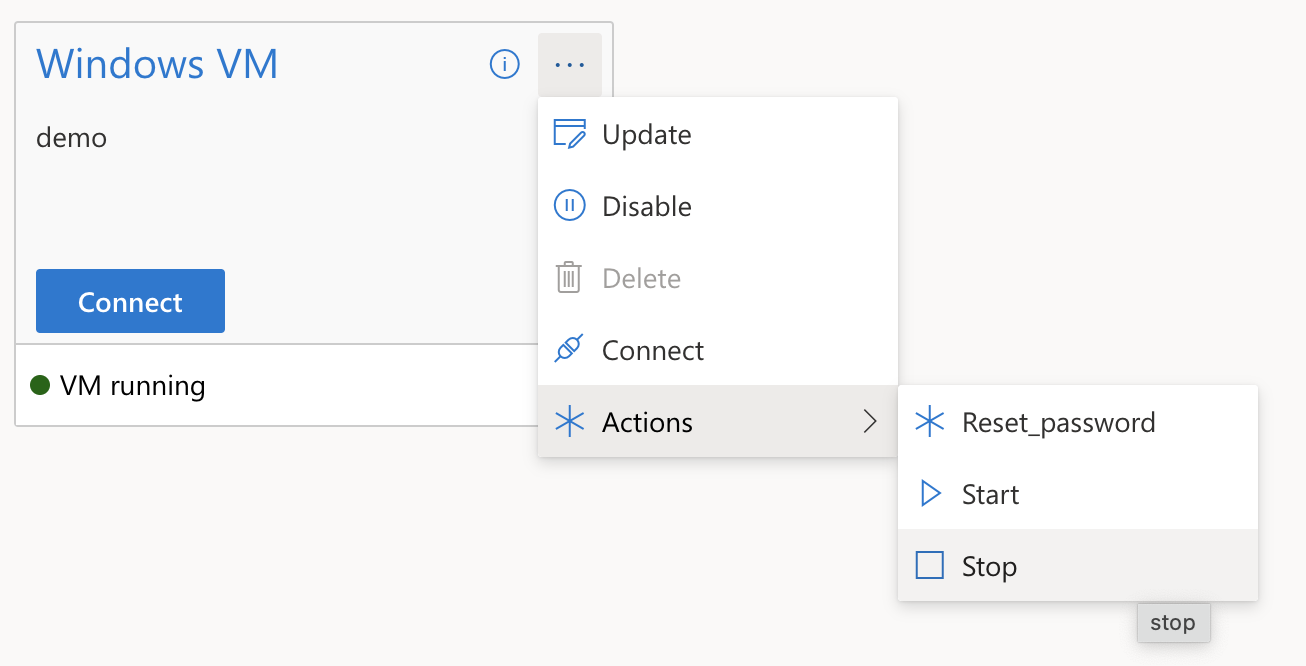Screen dimensions: 1306x666
Task: Click the Reset_password asterisk icon
Action: (930, 422)
